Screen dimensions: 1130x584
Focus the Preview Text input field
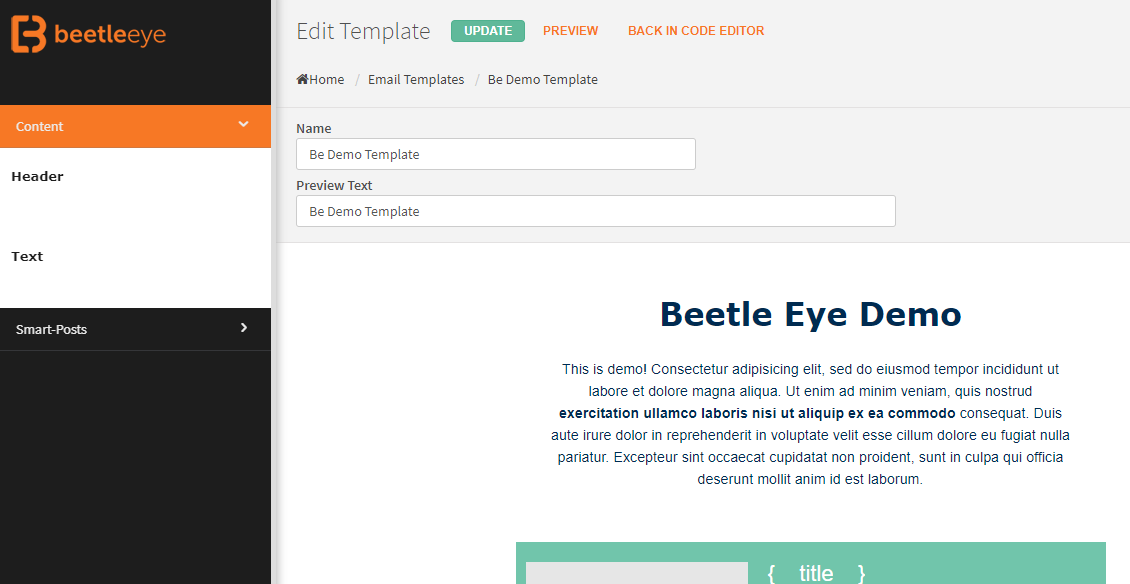tap(596, 211)
